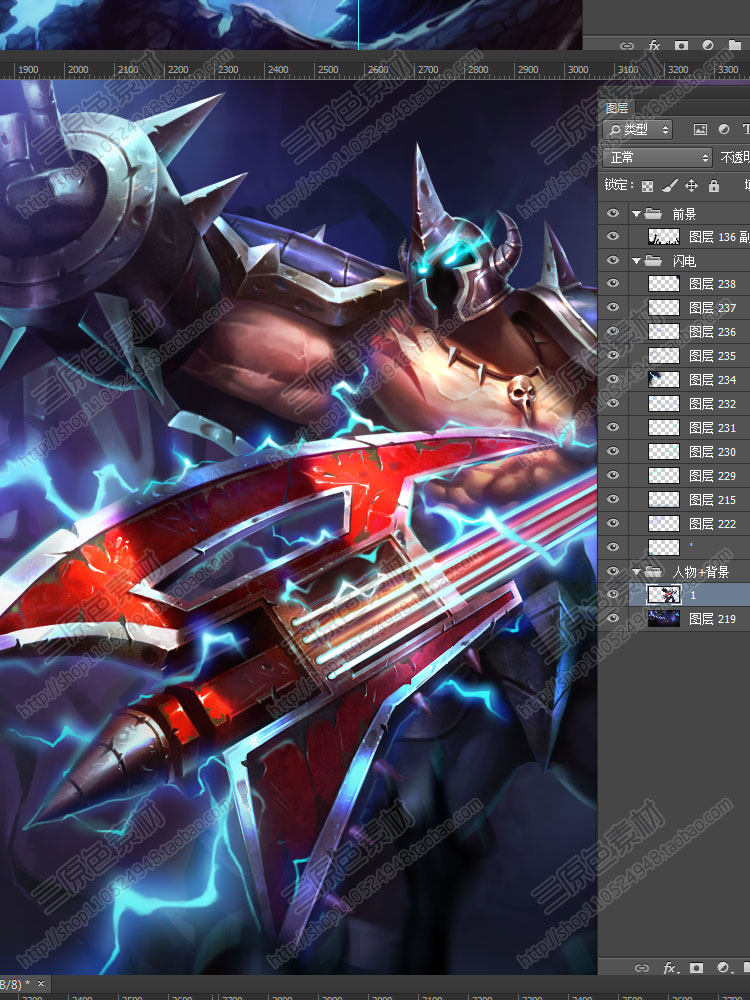Select layer 图层 229
Image resolution: width=750 pixels, height=1000 pixels.
pos(689,475)
